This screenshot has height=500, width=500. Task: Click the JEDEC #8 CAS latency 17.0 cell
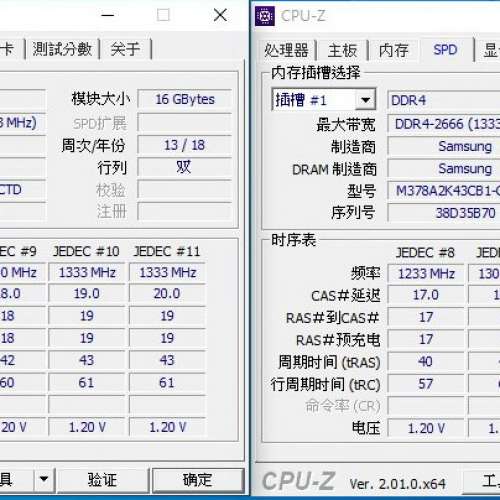click(426, 295)
